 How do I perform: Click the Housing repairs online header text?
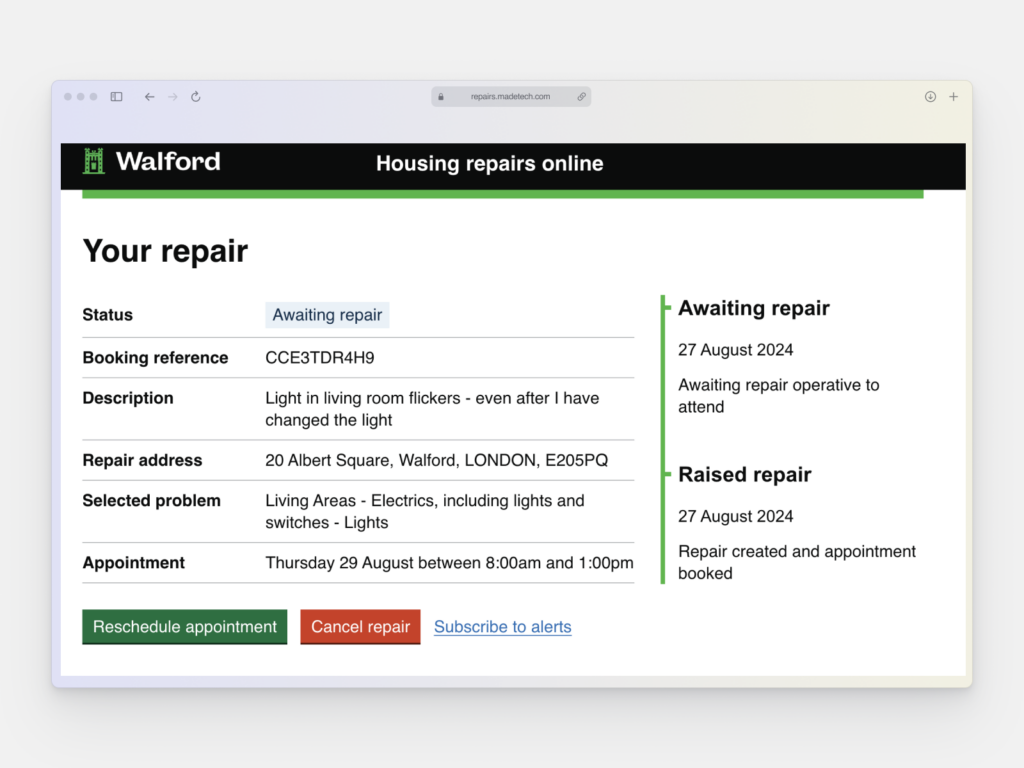[x=490, y=163]
